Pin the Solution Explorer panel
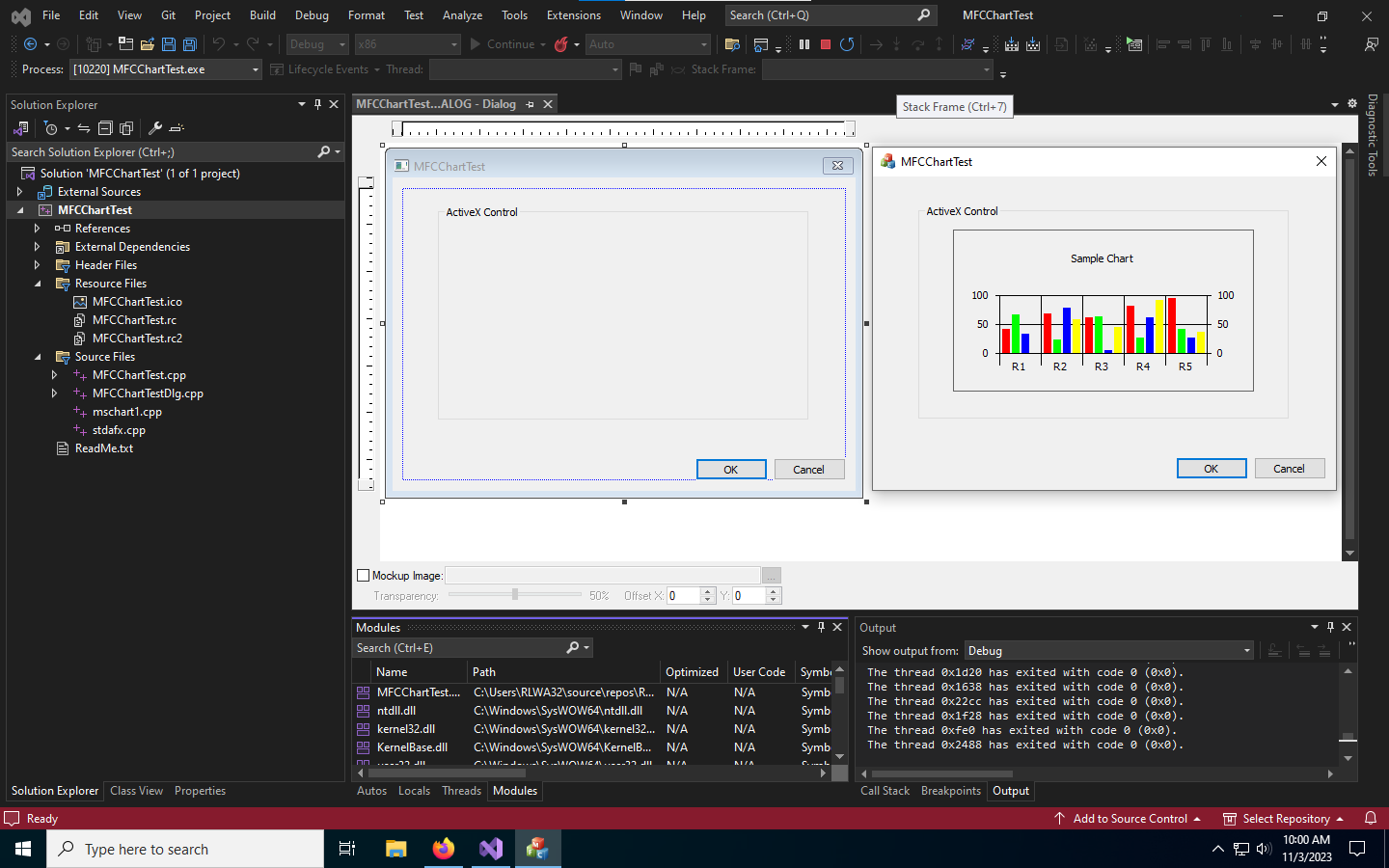The height and width of the screenshot is (868, 1389). pos(317,104)
